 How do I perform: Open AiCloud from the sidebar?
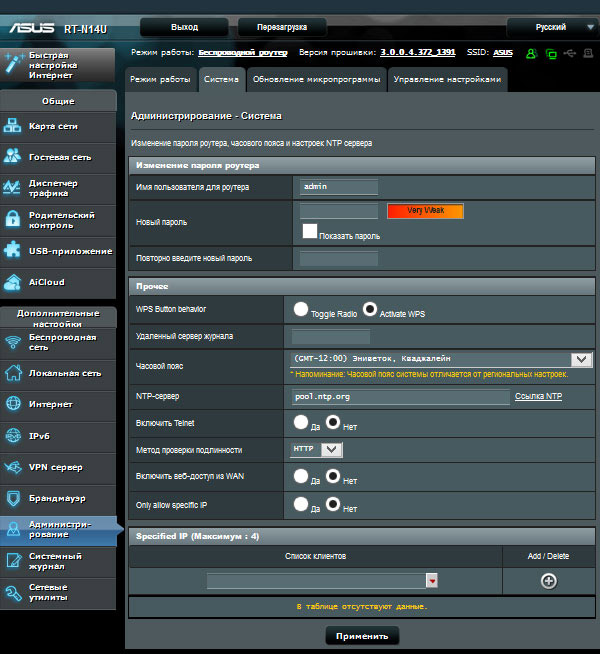[13, 282]
